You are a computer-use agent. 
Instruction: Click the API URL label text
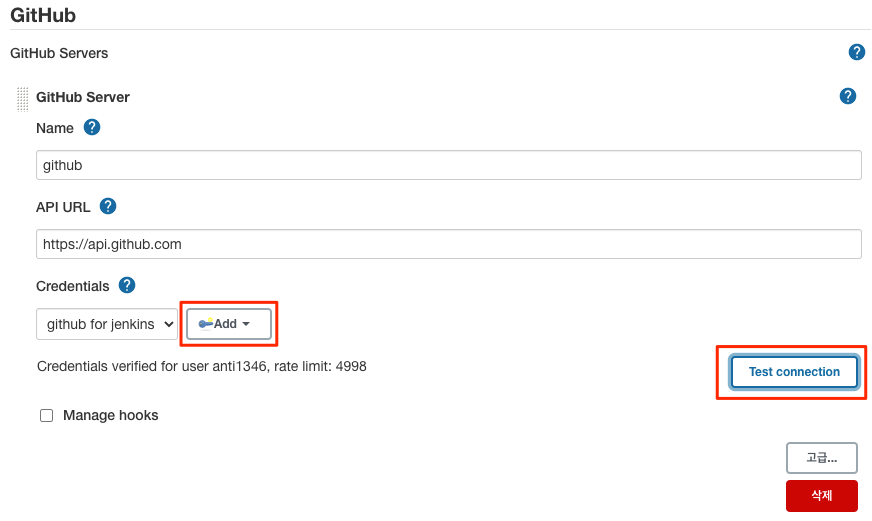tap(63, 207)
